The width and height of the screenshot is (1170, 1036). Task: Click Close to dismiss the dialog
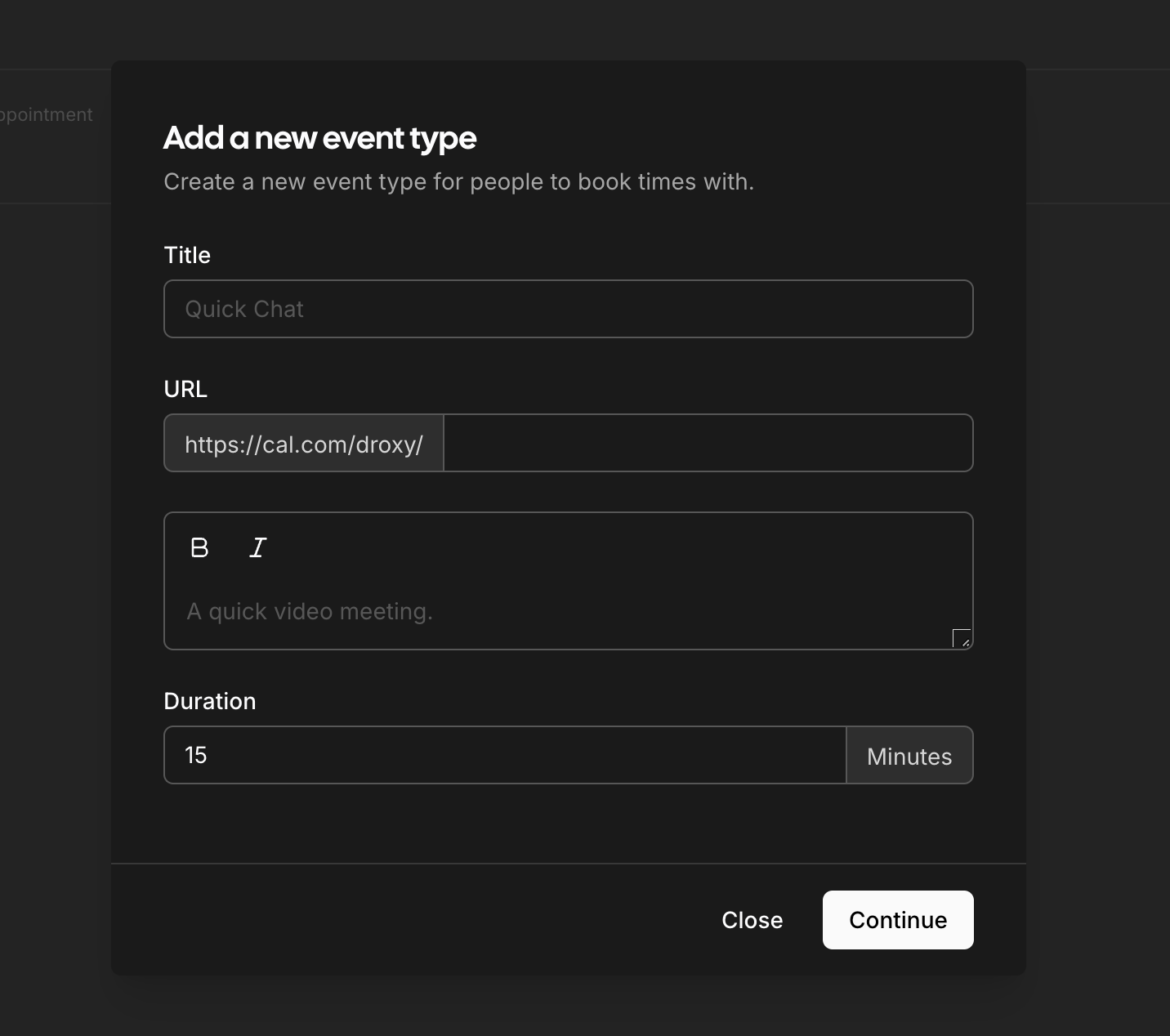click(751, 920)
